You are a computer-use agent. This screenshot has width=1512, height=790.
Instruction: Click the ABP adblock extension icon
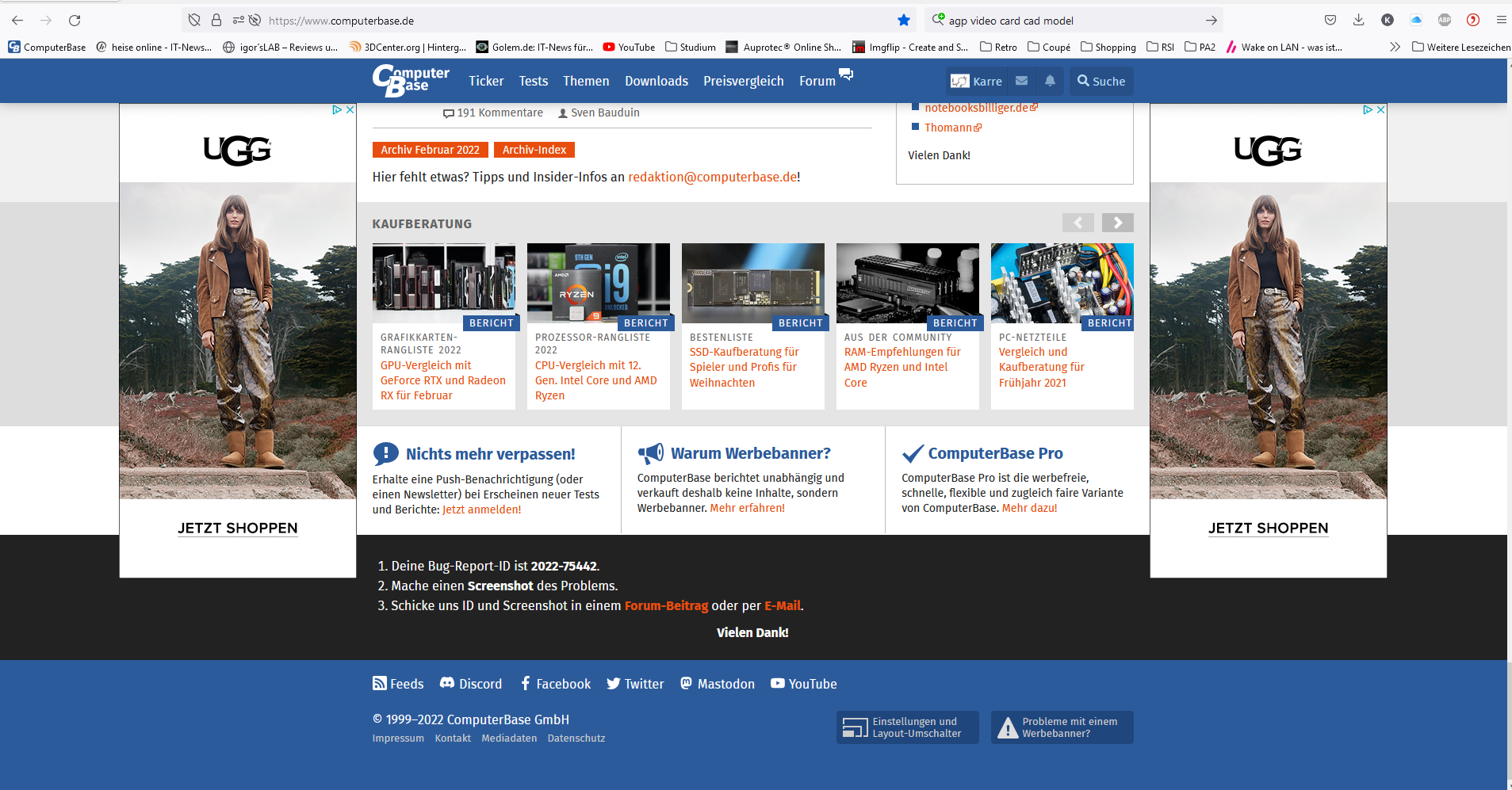coord(1445,21)
